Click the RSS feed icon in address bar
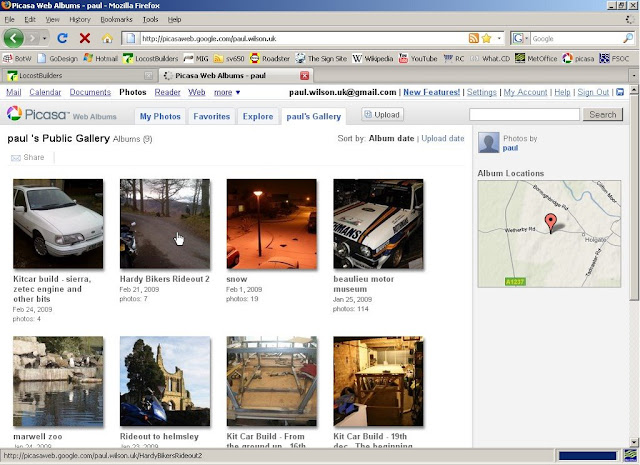640x465 pixels. (x=473, y=38)
